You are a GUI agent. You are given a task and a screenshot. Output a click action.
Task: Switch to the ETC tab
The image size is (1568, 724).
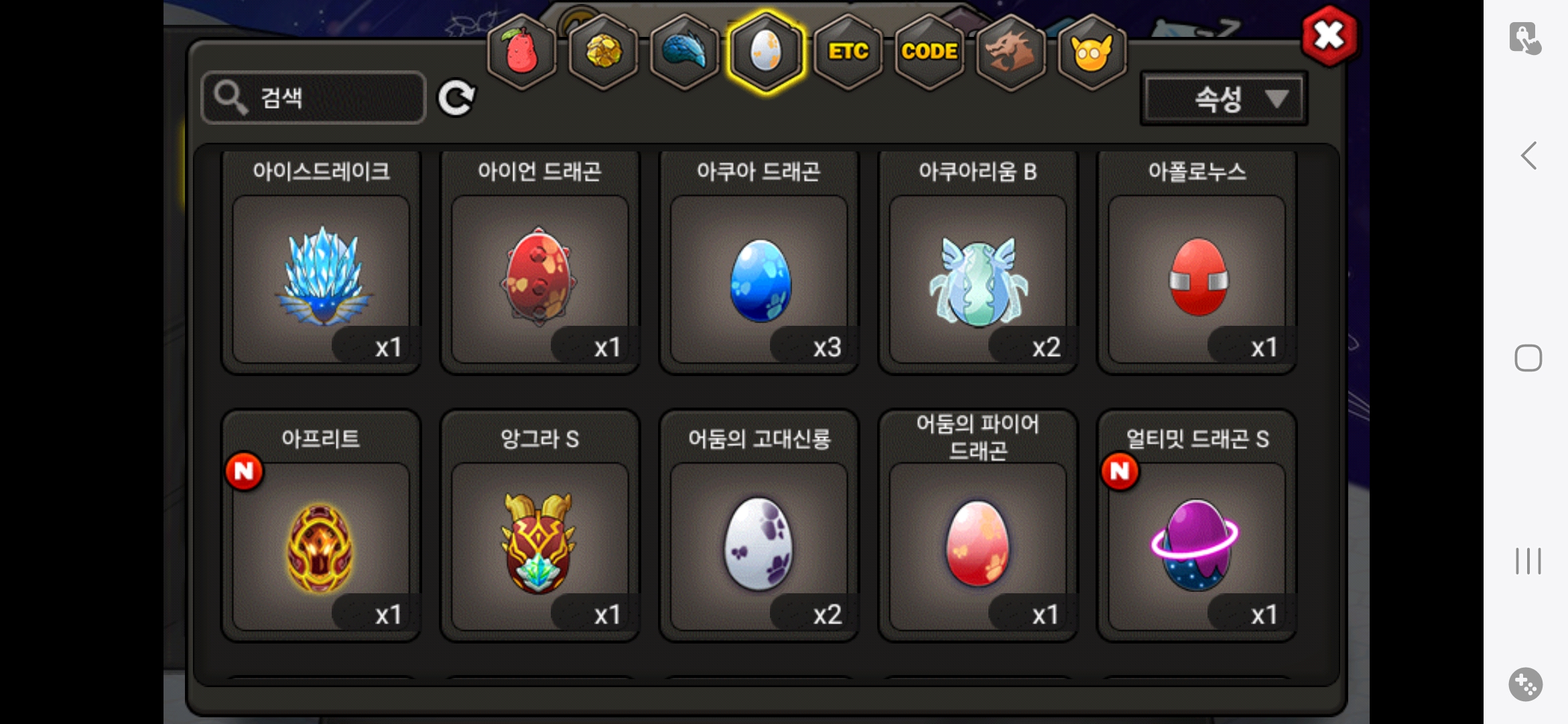(x=848, y=51)
